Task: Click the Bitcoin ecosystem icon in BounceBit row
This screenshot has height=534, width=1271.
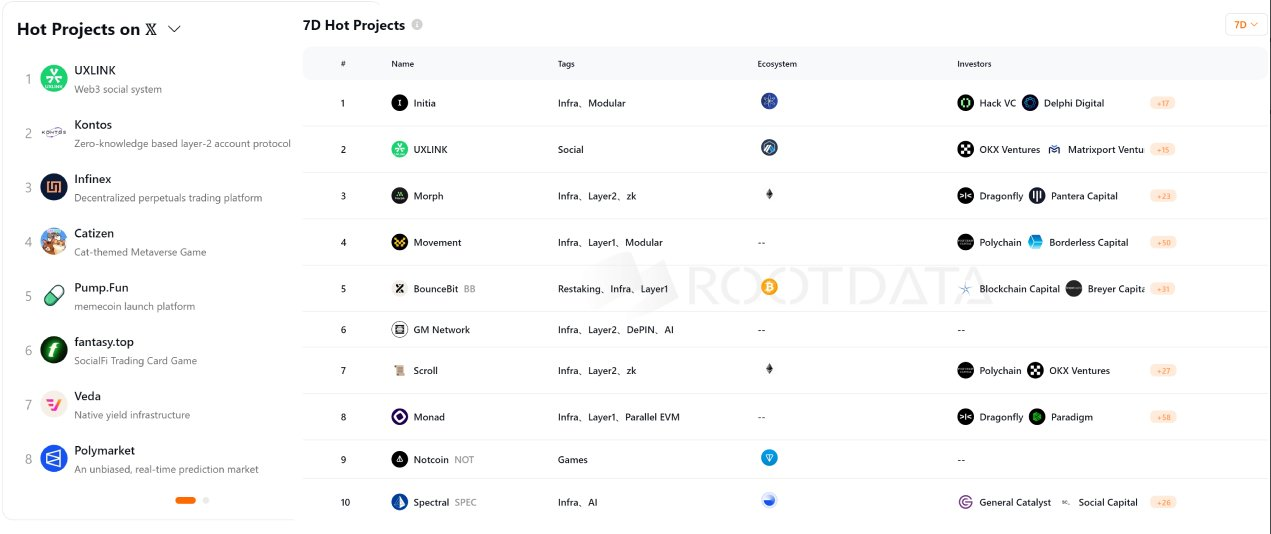Action: tap(768, 287)
